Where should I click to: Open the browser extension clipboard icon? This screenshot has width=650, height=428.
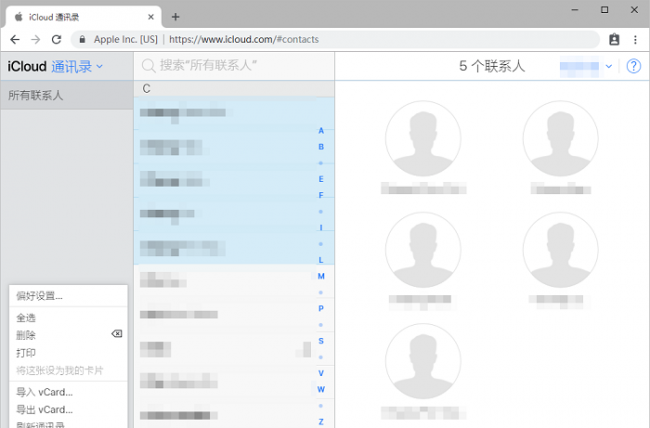pos(614,39)
